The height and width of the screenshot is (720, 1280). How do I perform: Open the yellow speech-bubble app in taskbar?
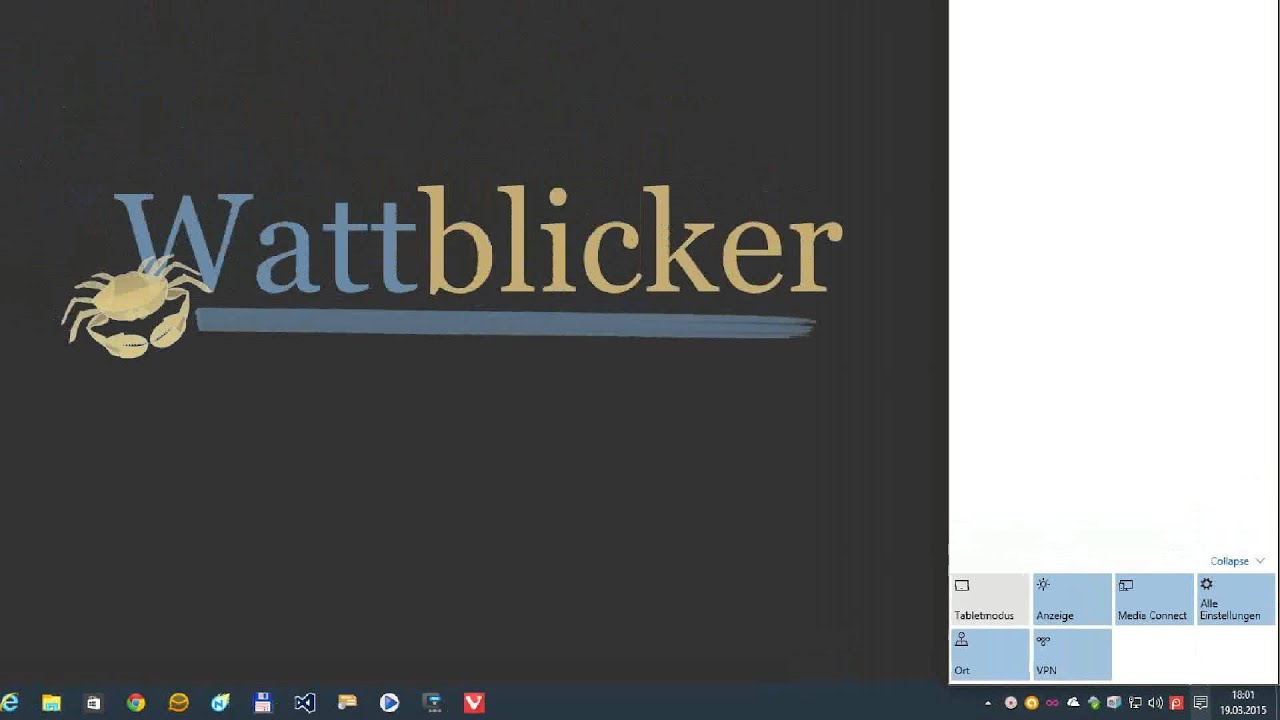click(178, 703)
